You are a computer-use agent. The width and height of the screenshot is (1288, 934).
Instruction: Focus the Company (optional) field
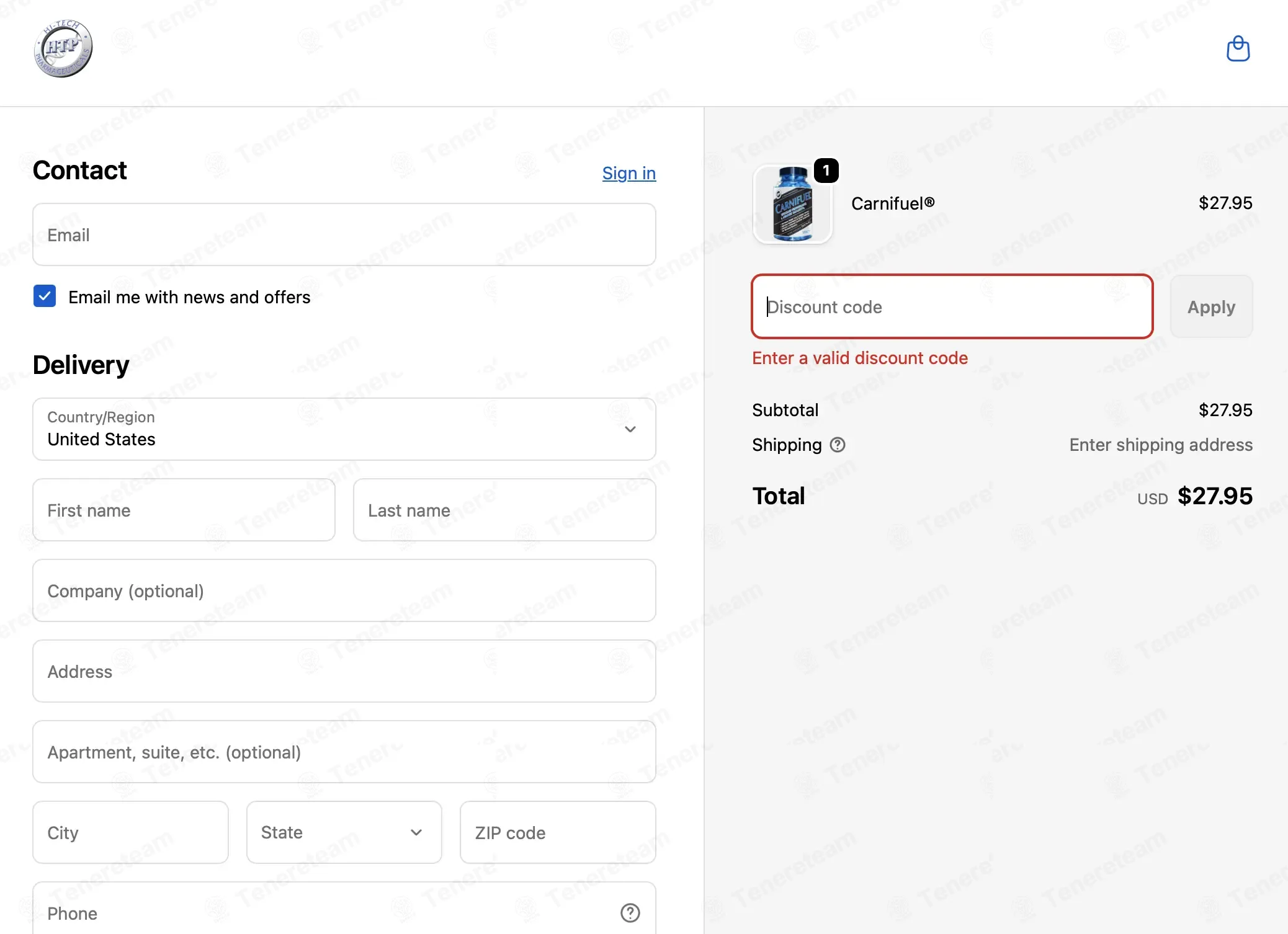(x=344, y=590)
